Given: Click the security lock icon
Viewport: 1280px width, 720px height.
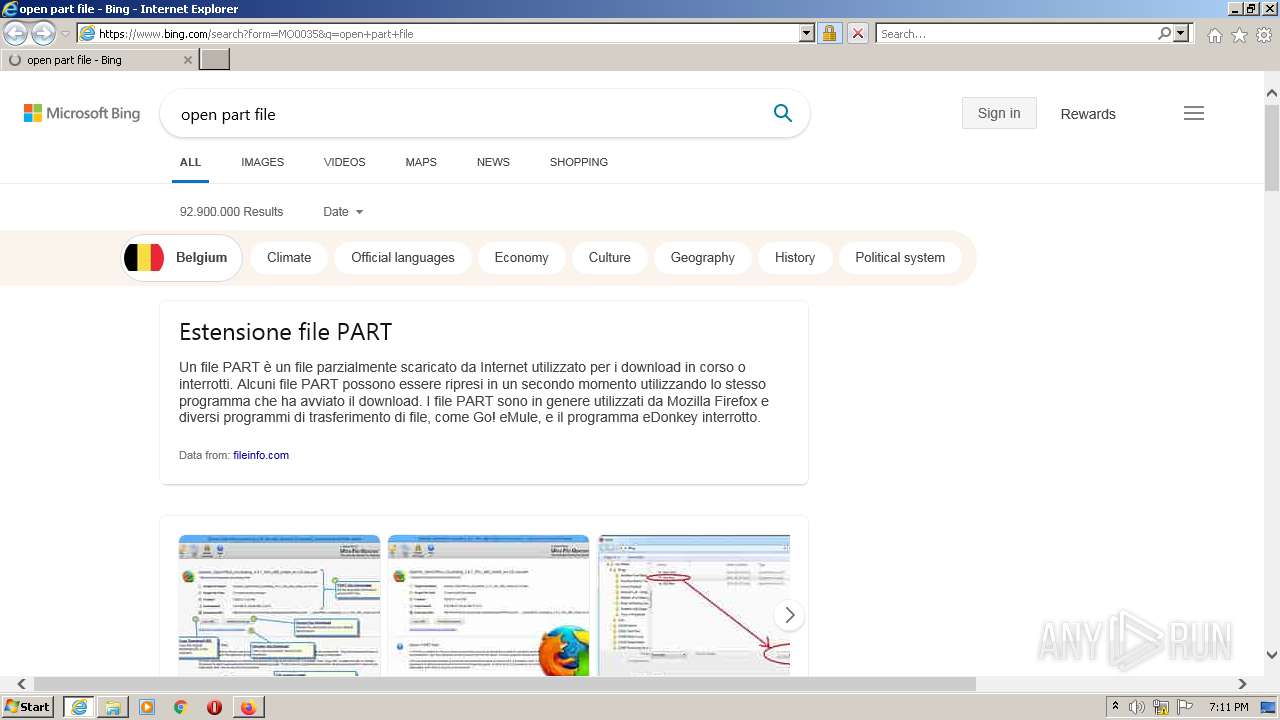Looking at the screenshot, I should [829, 33].
